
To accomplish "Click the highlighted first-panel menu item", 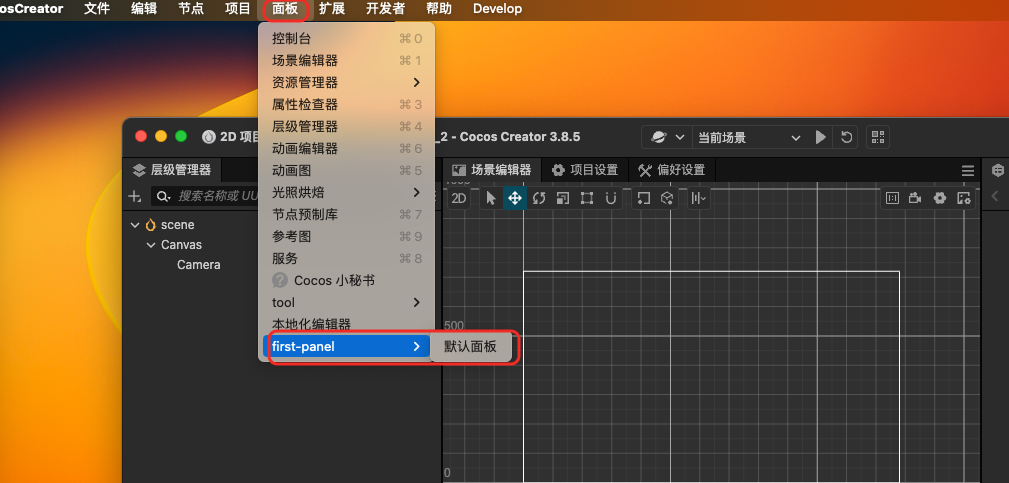I will pyautogui.click(x=347, y=347).
